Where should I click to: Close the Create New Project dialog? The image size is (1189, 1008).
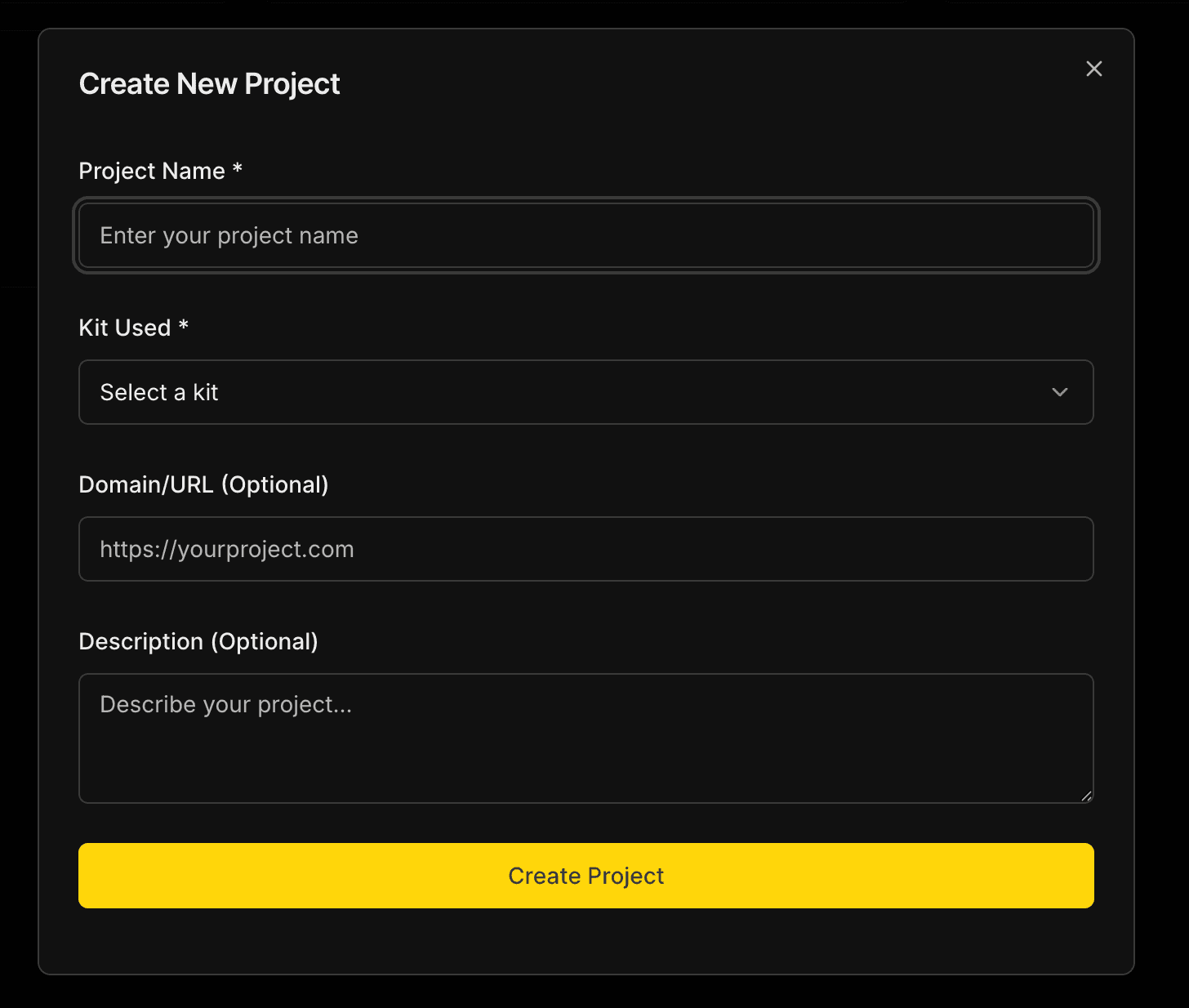tap(1093, 69)
